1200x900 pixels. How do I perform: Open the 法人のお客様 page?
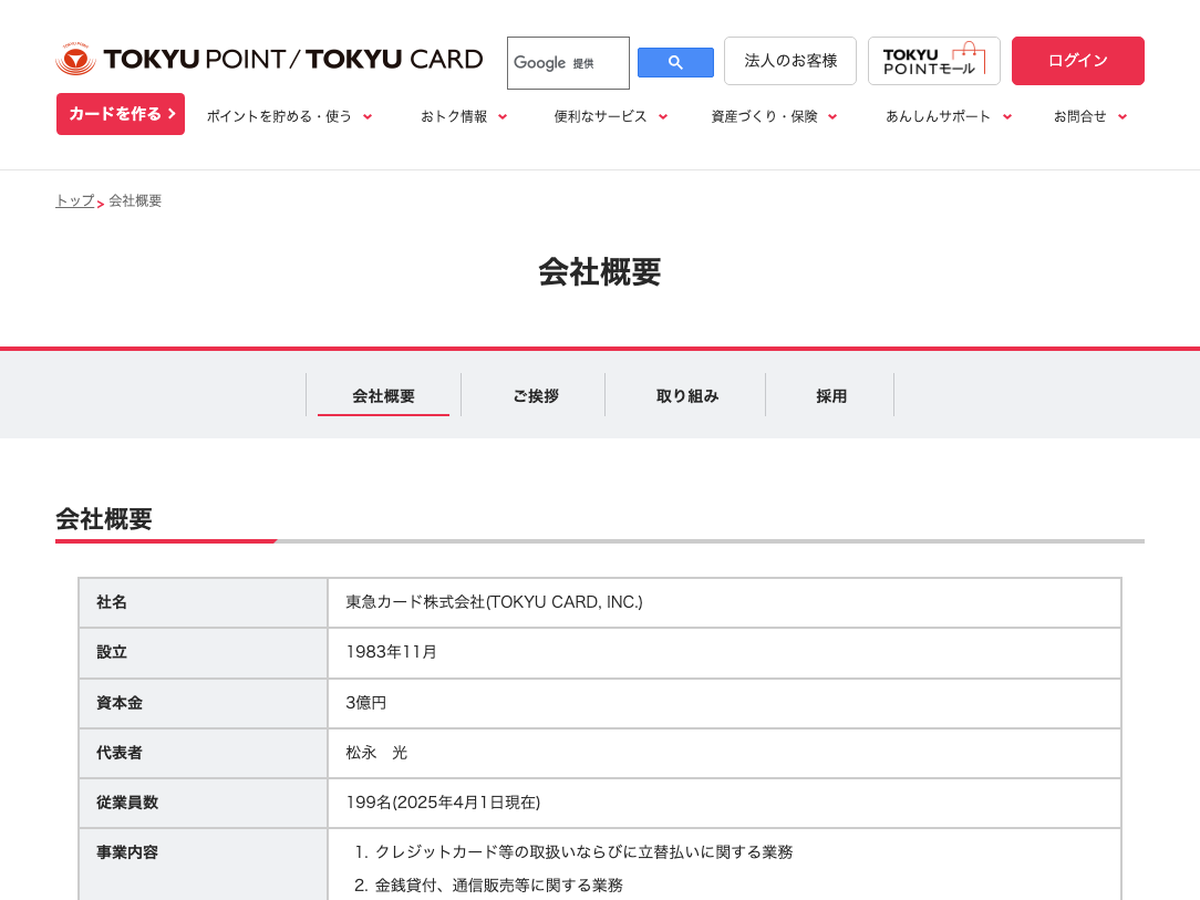[x=790, y=61]
